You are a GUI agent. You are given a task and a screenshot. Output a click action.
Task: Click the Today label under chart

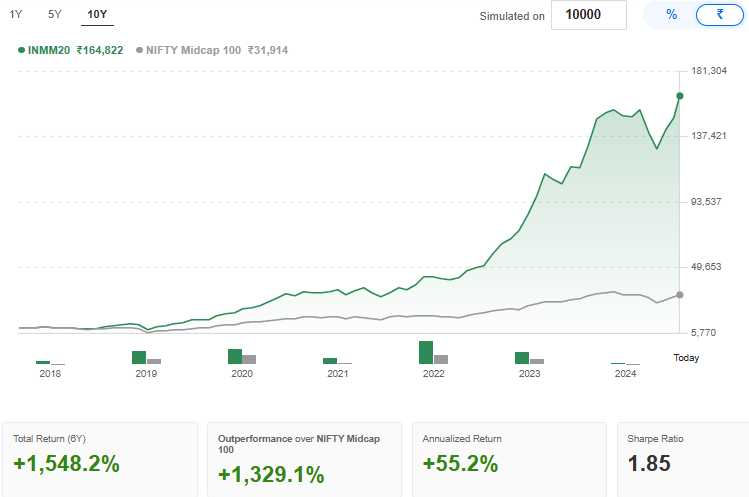point(686,358)
